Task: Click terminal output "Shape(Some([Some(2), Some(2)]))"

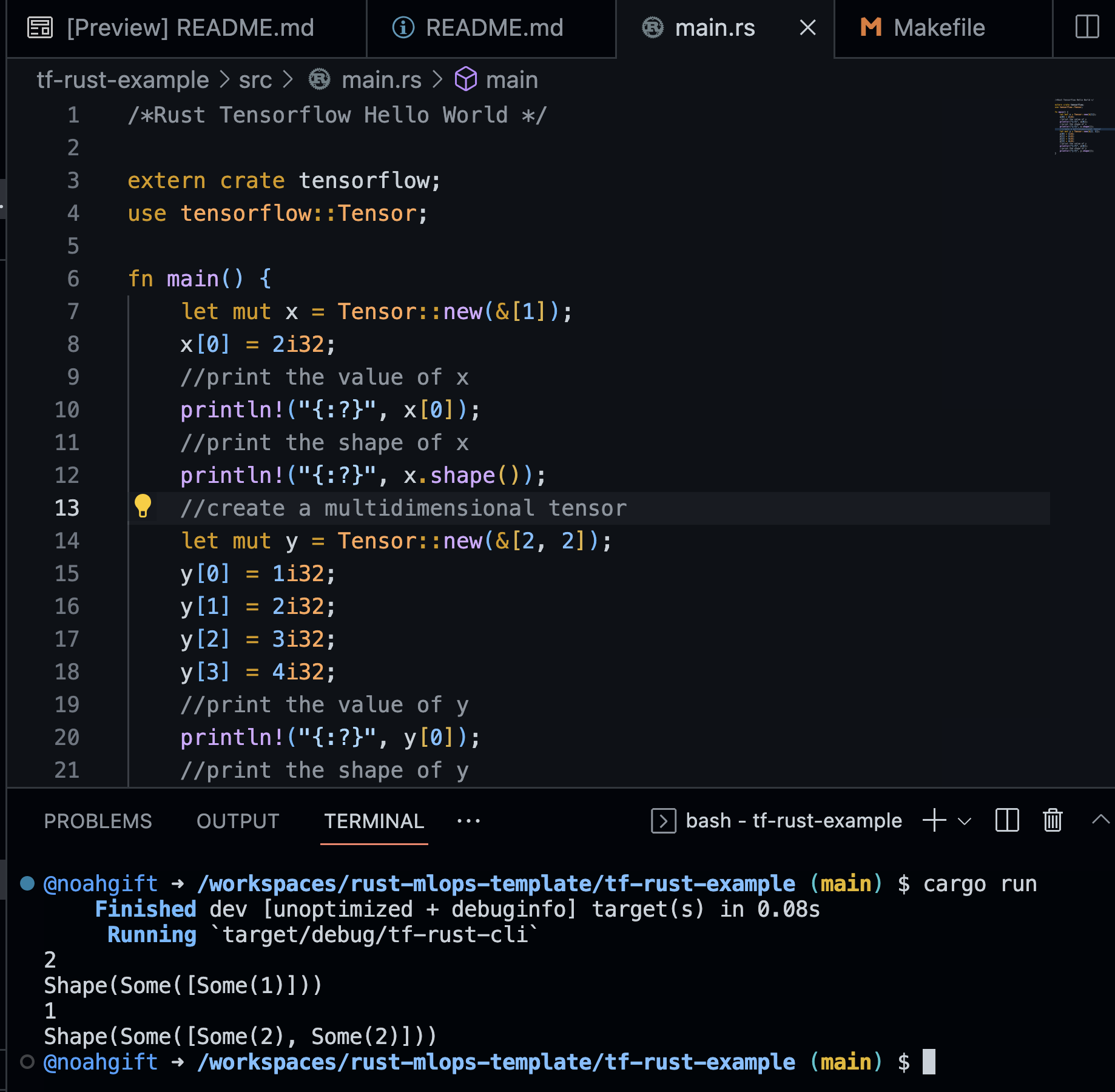Action: coord(240,1037)
